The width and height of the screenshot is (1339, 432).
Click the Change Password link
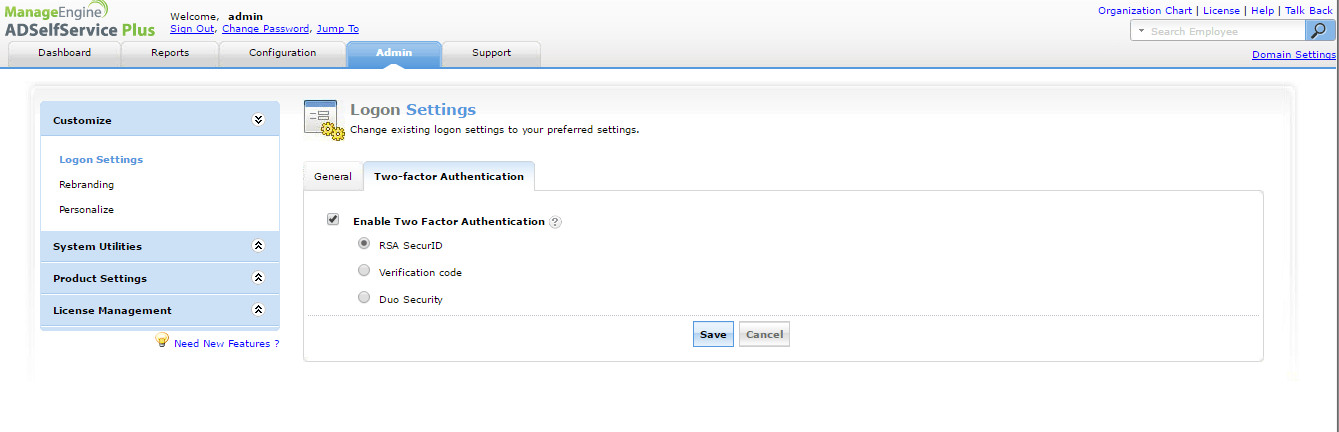pyautogui.click(x=265, y=29)
